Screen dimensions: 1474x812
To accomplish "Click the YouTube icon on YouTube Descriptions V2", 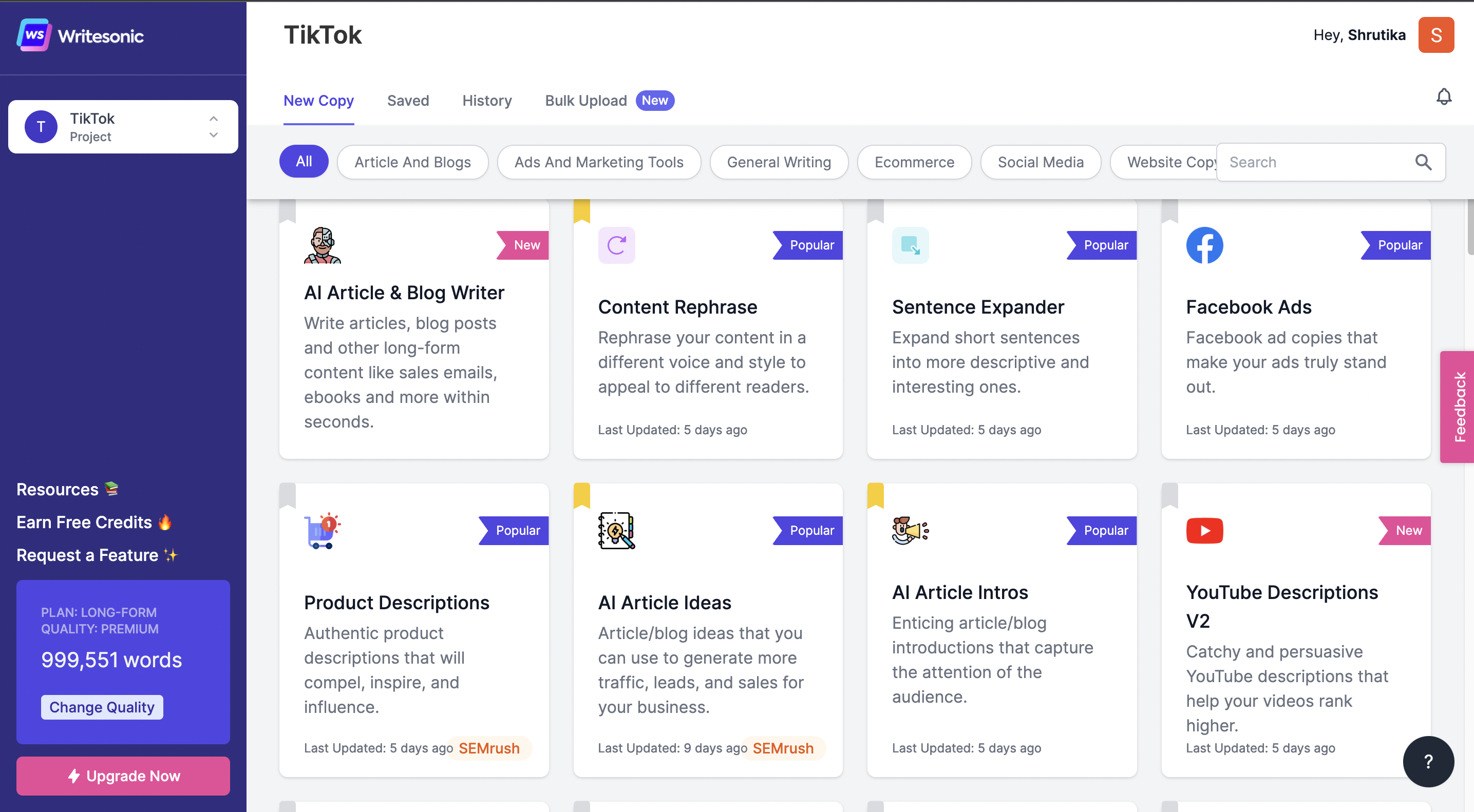I will 1205,530.
